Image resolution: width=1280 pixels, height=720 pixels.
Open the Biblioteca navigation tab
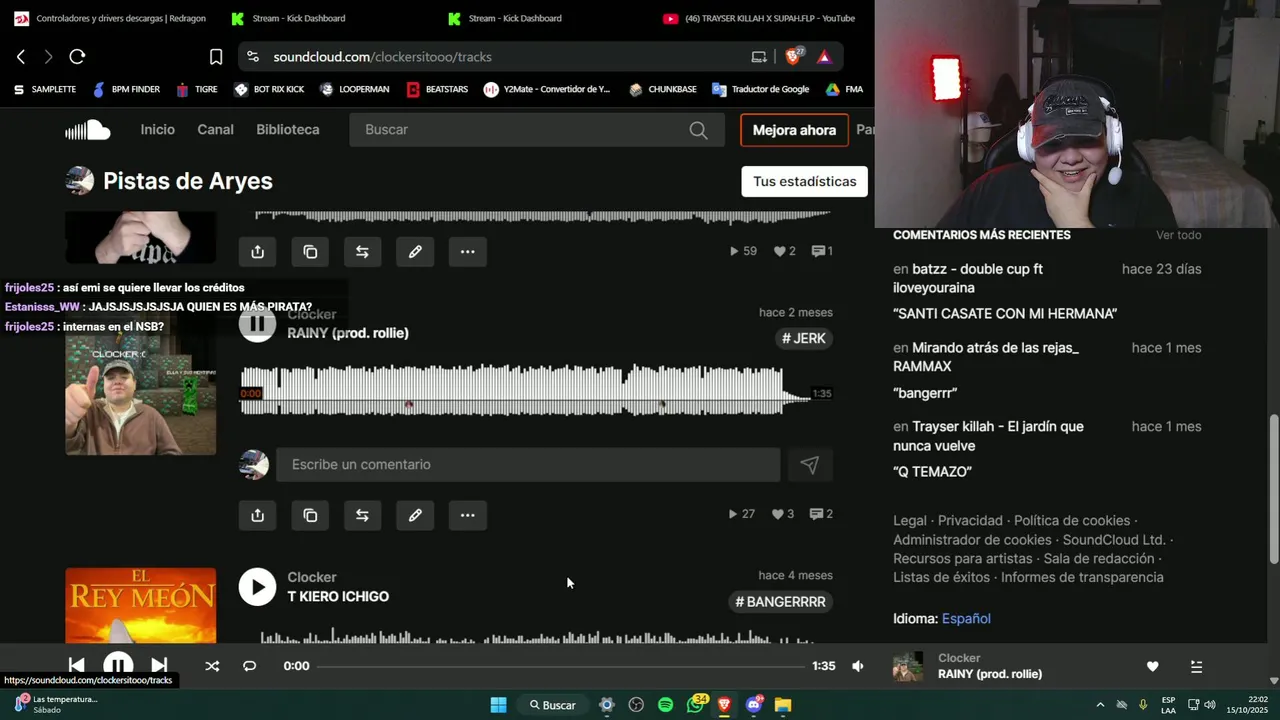point(288,130)
